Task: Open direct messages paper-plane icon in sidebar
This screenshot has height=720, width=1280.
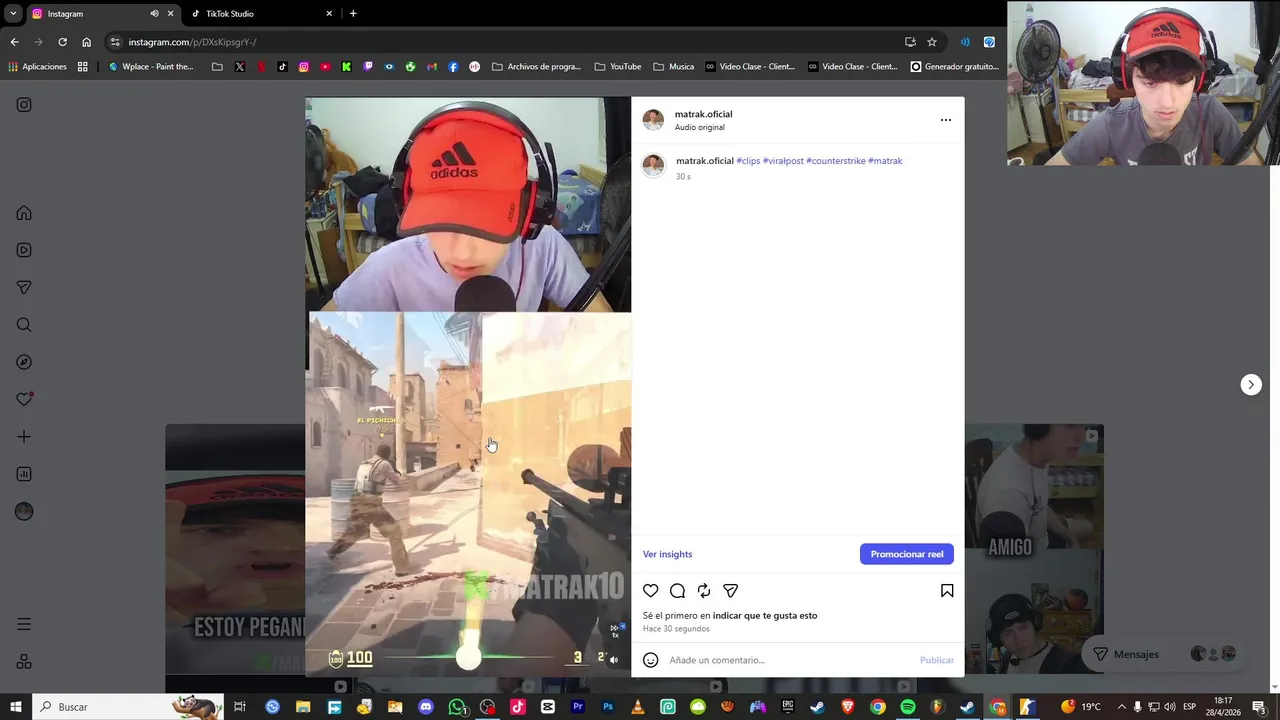Action: (x=24, y=288)
